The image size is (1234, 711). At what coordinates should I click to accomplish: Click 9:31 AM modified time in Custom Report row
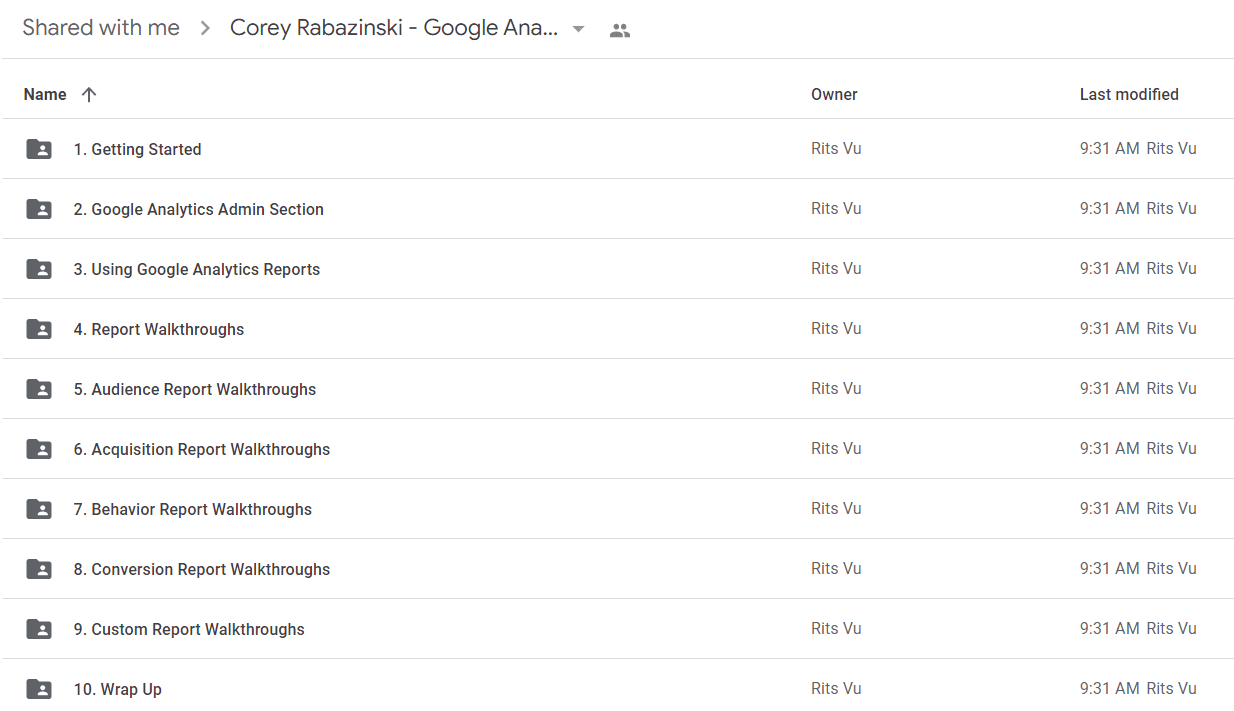pyautogui.click(x=1110, y=628)
